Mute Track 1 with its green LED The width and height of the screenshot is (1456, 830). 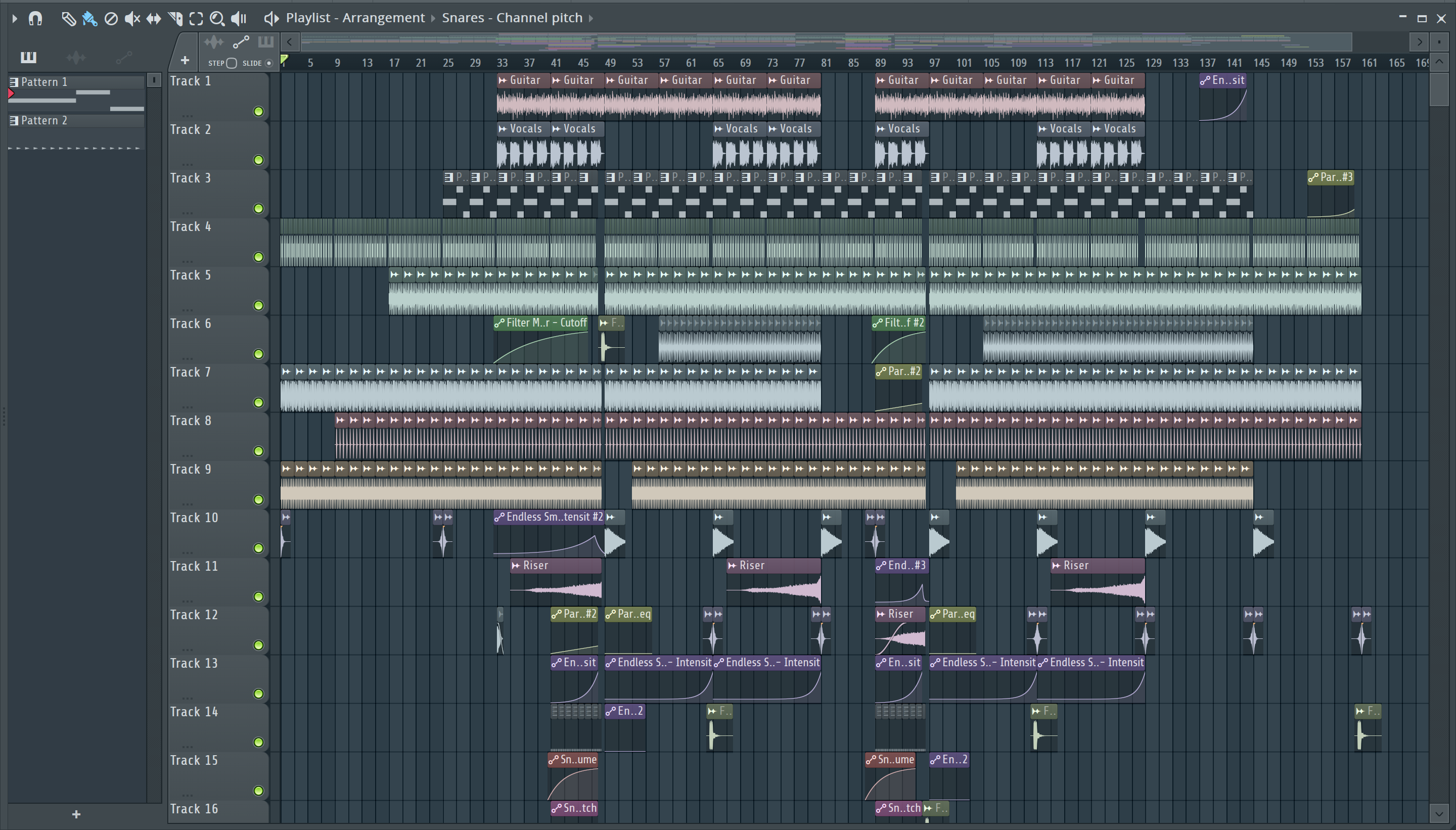click(258, 112)
